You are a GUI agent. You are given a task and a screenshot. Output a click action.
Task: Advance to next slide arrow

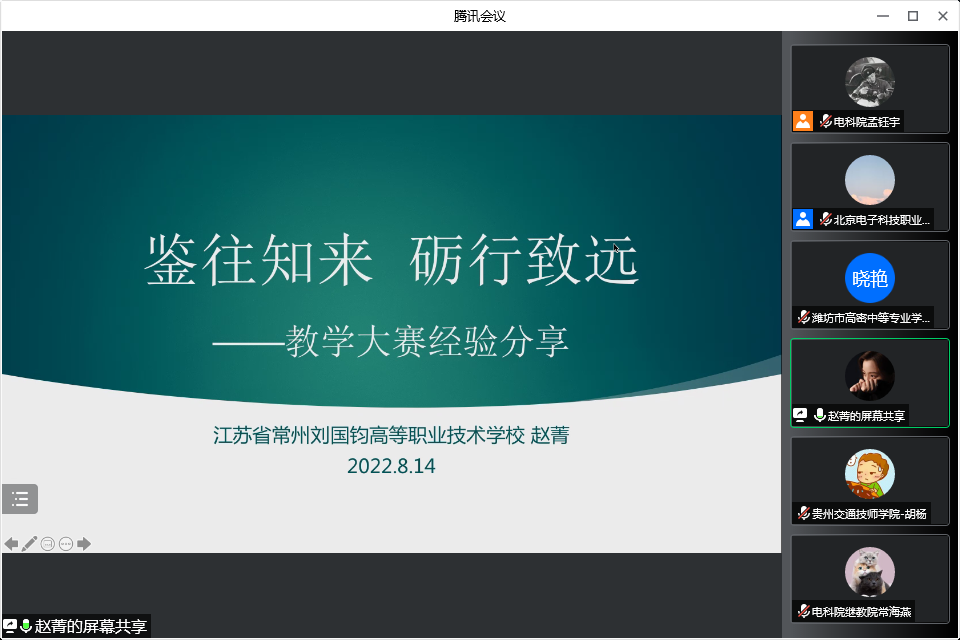pos(84,544)
